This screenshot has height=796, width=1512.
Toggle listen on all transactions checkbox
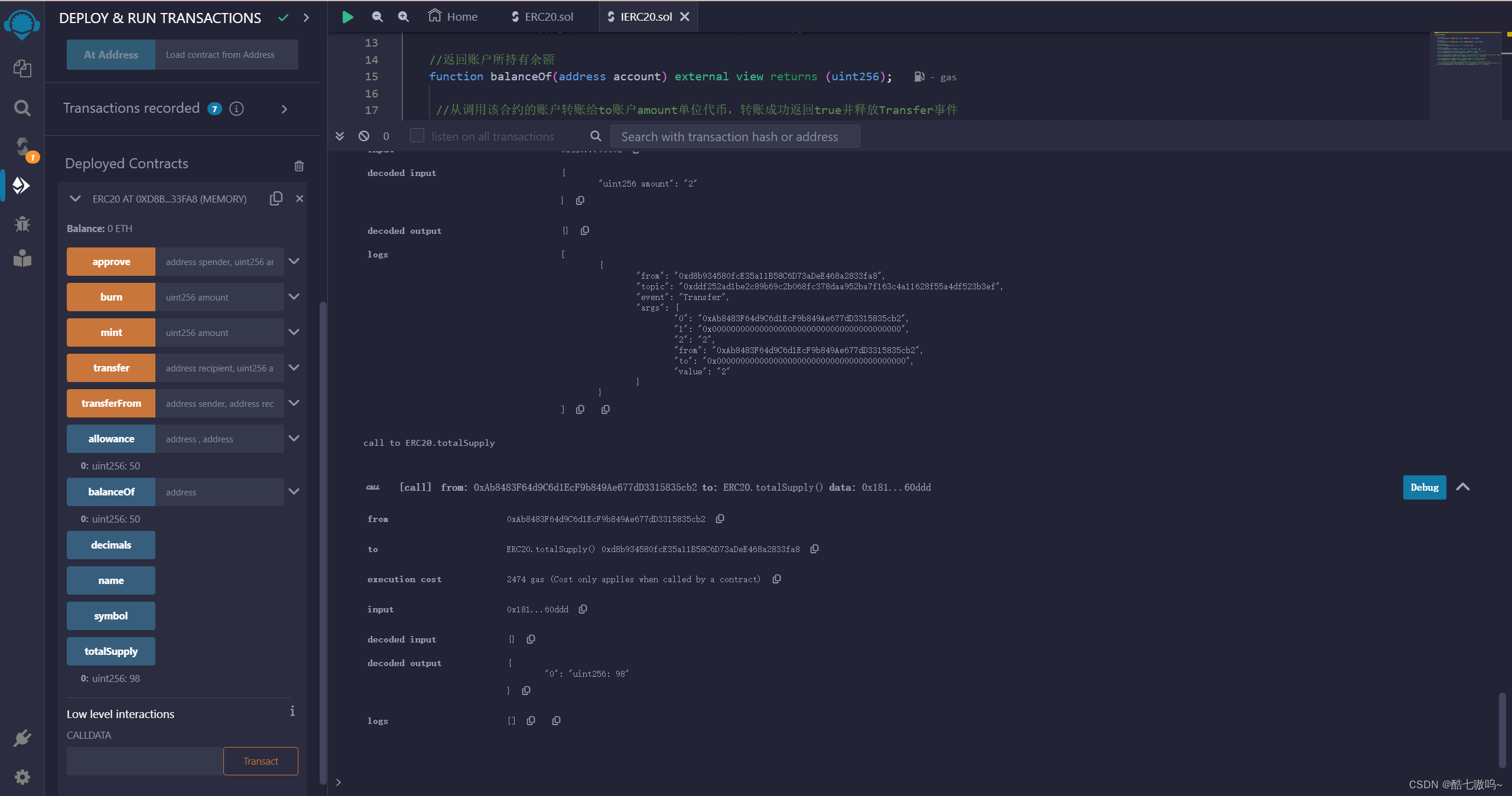tap(417, 136)
